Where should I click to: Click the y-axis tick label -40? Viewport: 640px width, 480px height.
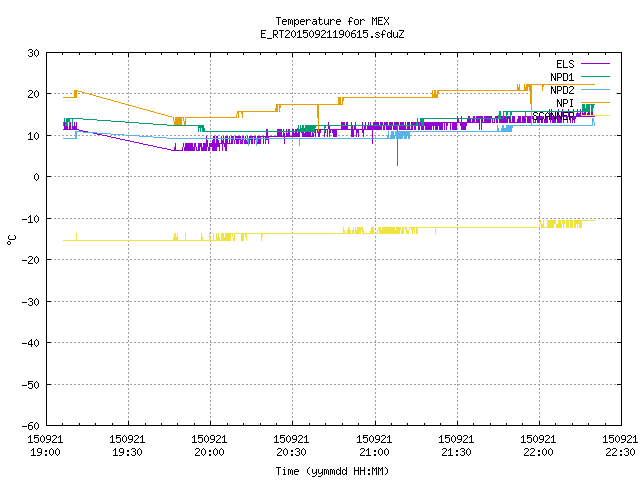point(31,343)
